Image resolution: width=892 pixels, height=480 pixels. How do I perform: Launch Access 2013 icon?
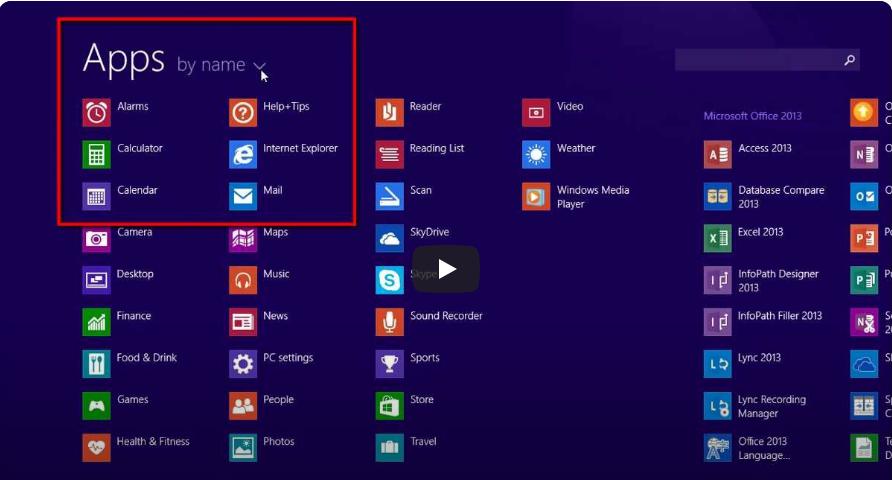point(717,155)
